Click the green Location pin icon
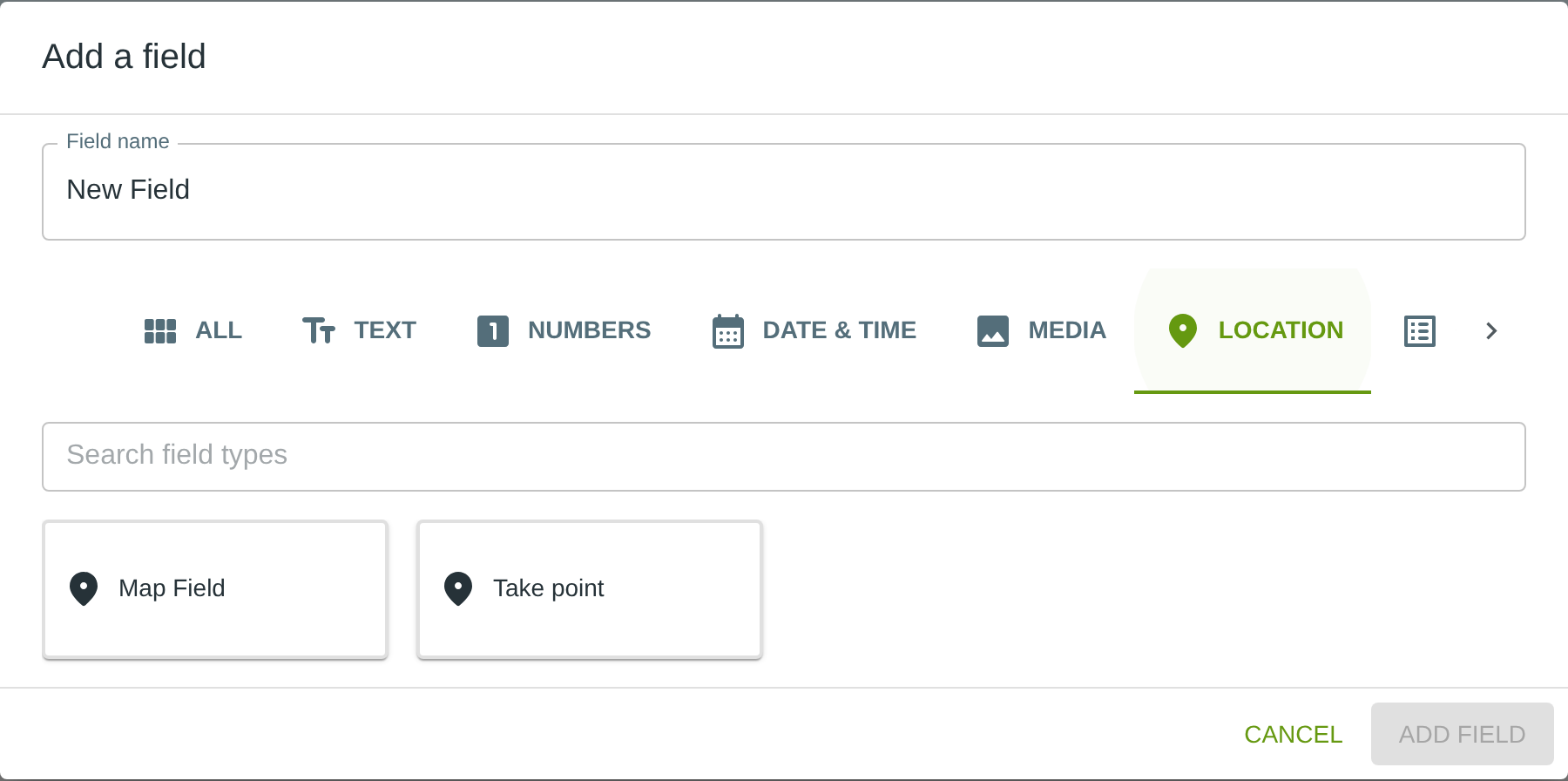This screenshot has height=781, width=1568. 1183,331
